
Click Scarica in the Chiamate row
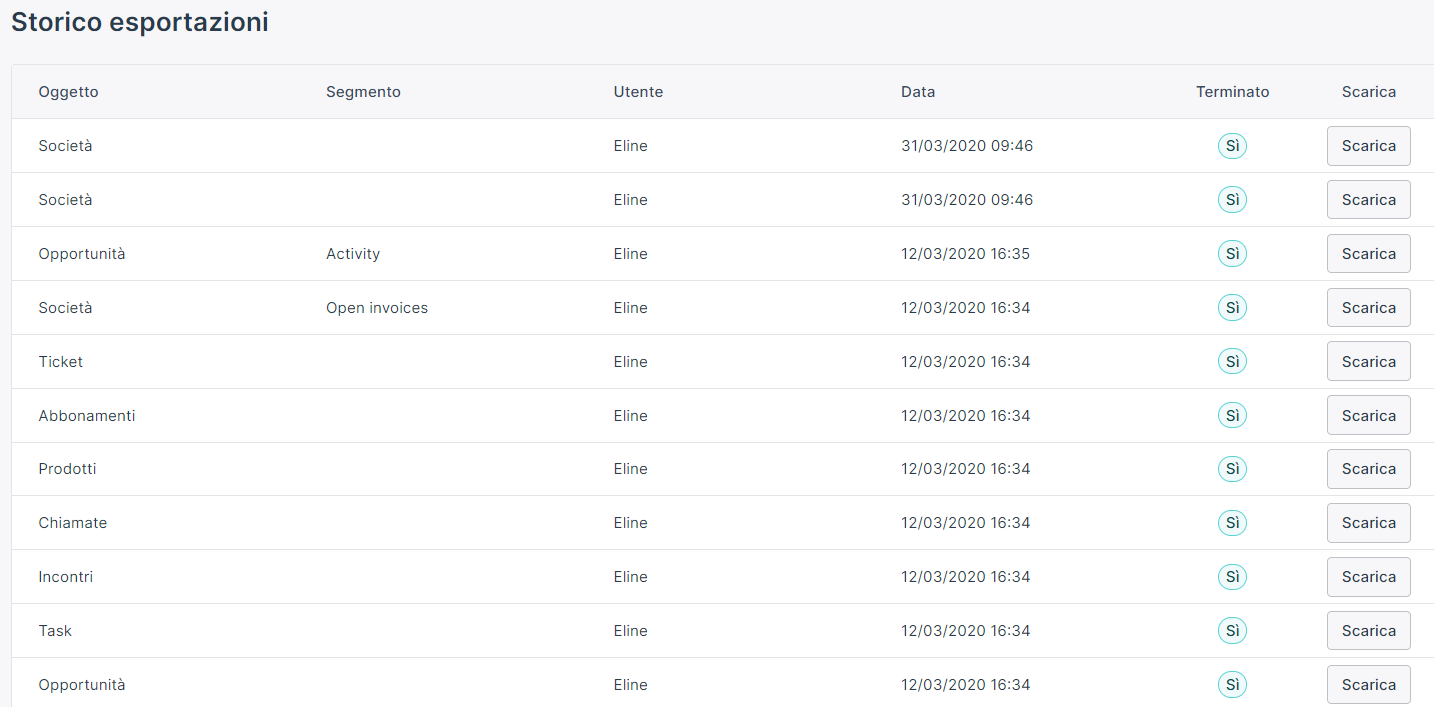coord(1368,522)
